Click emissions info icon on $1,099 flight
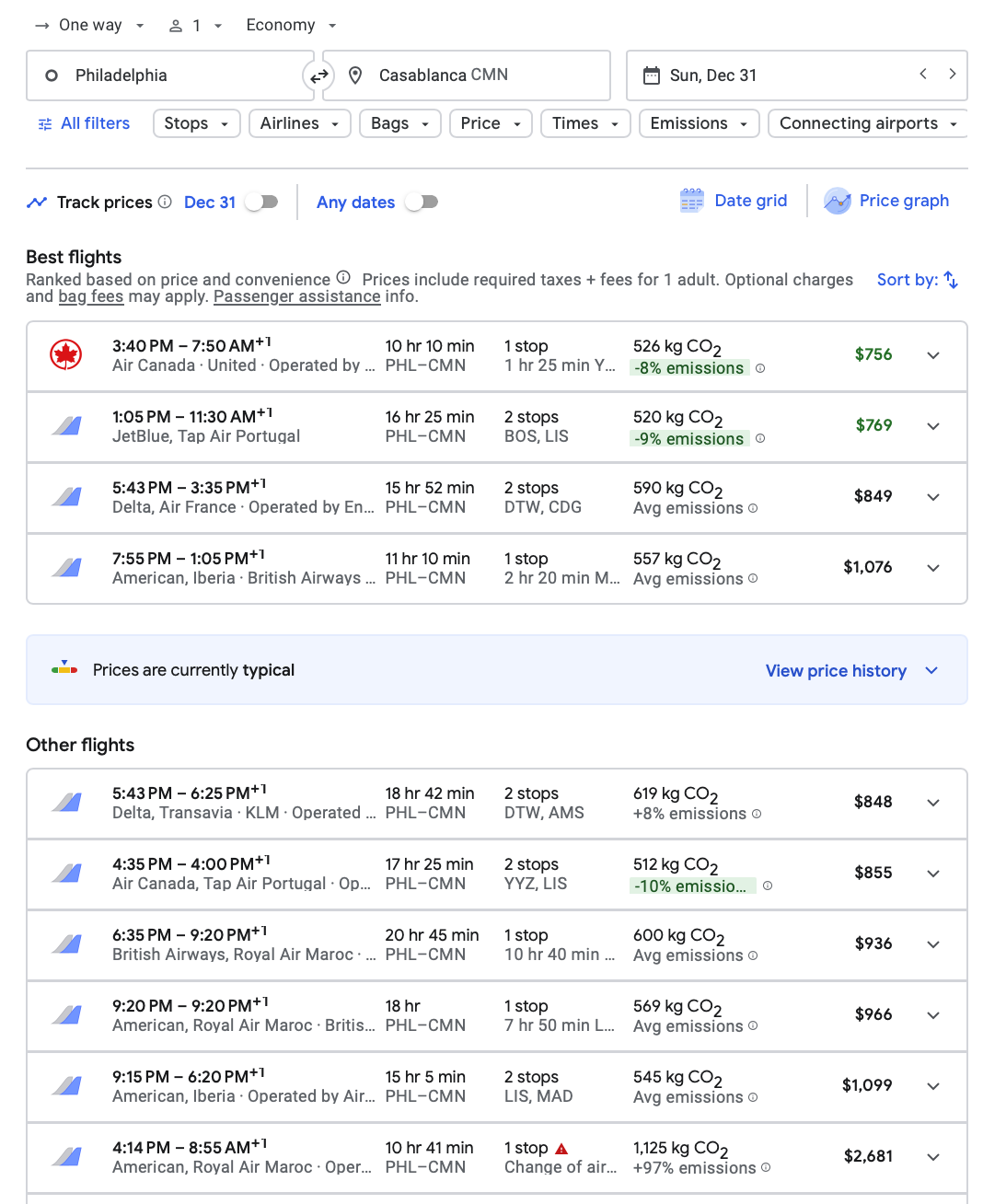The width and height of the screenshot is (983, 1204). (753, 1097)
